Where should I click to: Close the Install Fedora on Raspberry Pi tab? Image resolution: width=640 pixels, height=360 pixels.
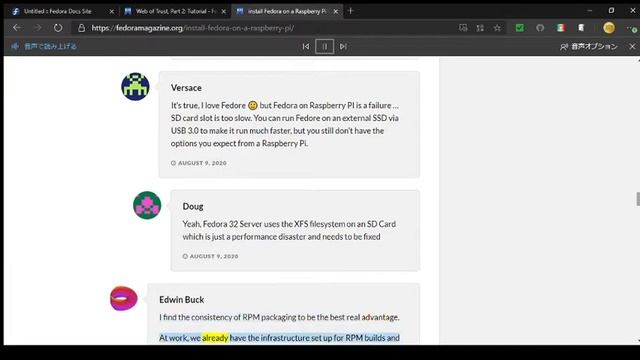click(x=336, y=11)
